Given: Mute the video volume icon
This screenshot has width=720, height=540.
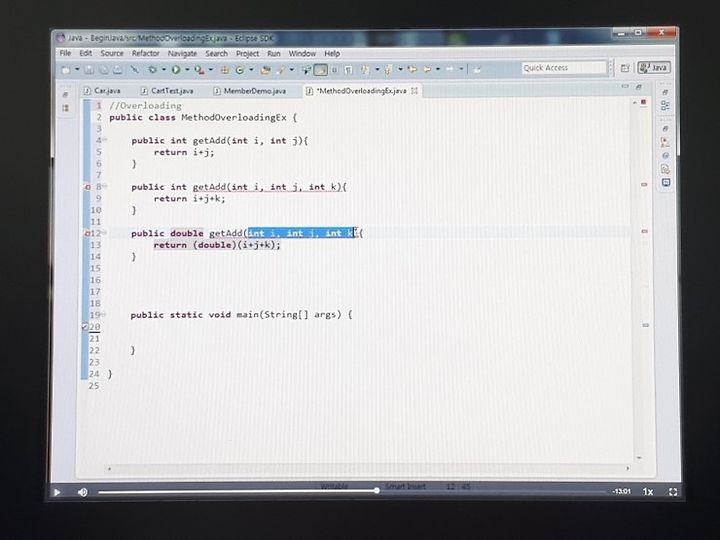Looking at the screenshot, I should click(83, 492).
